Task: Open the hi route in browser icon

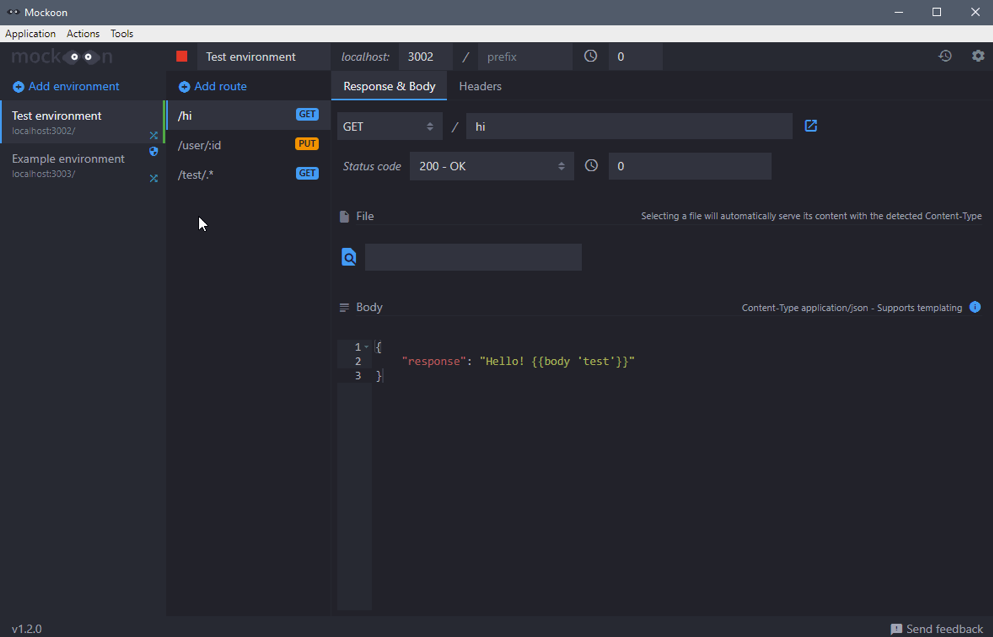Action: tap(811, 126)
